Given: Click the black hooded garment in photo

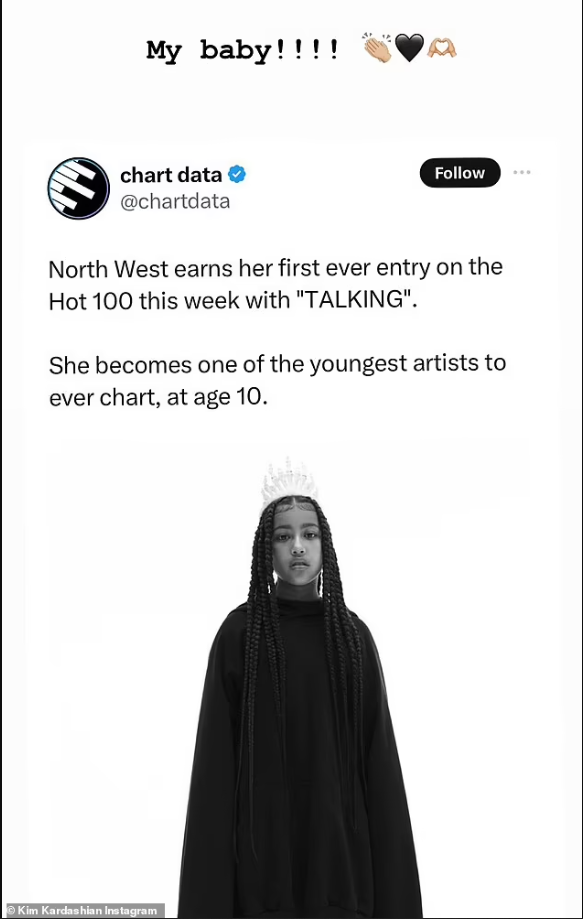Looking at the screenshot, I should [x=299, y=762].
